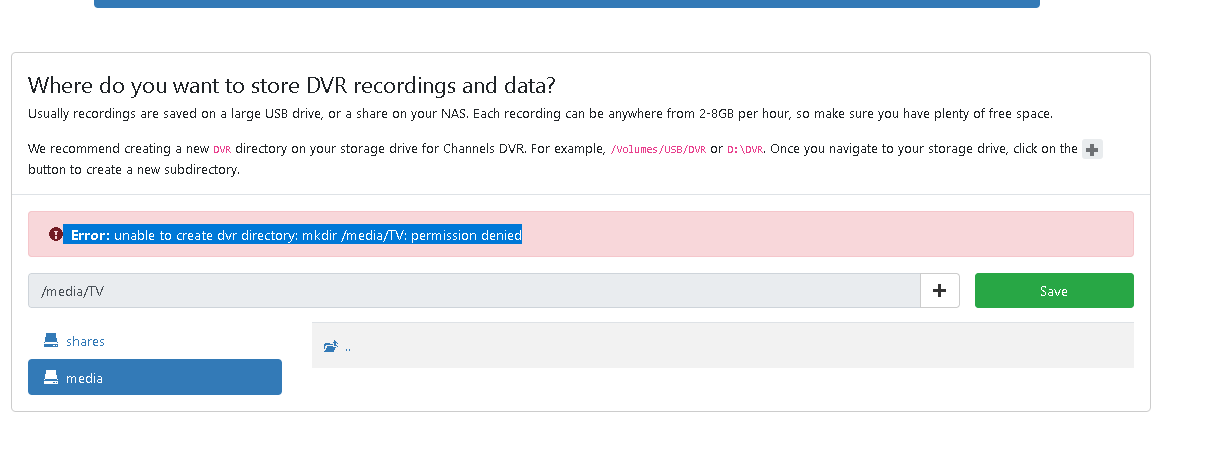Save the DVR storage location
This screenshot has width=1213, height=458.
[x=1053, y=290]
